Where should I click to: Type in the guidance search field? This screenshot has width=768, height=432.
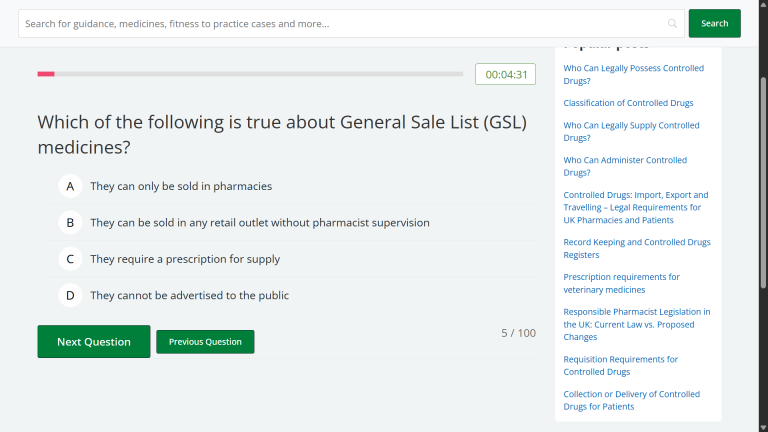click(x=340, y=23)
